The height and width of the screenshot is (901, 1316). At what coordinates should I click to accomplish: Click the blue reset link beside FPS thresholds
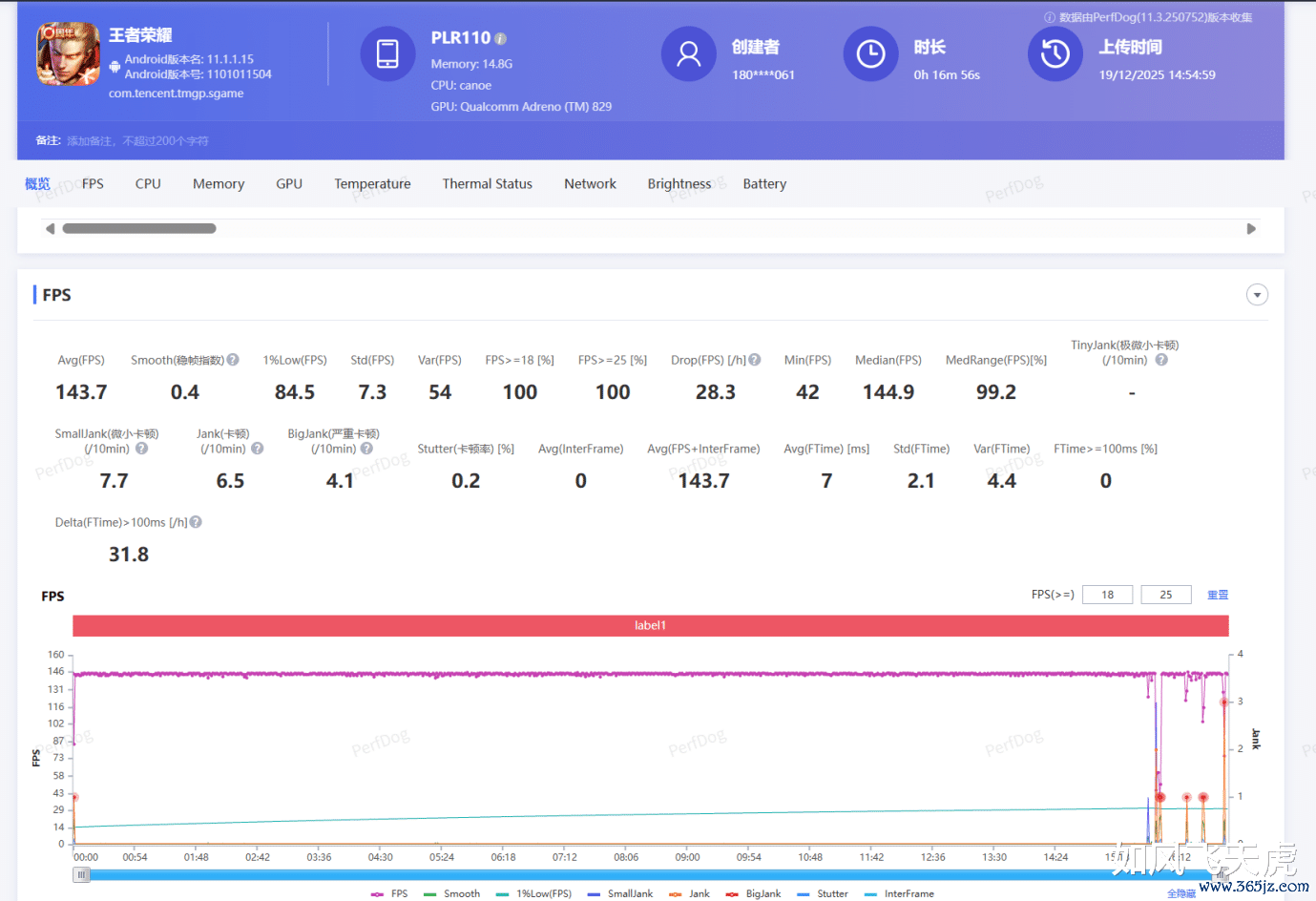pos(1218,595)
